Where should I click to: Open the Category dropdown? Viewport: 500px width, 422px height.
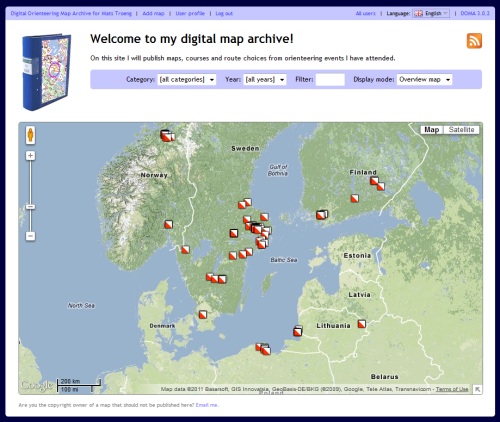[187, 79]
